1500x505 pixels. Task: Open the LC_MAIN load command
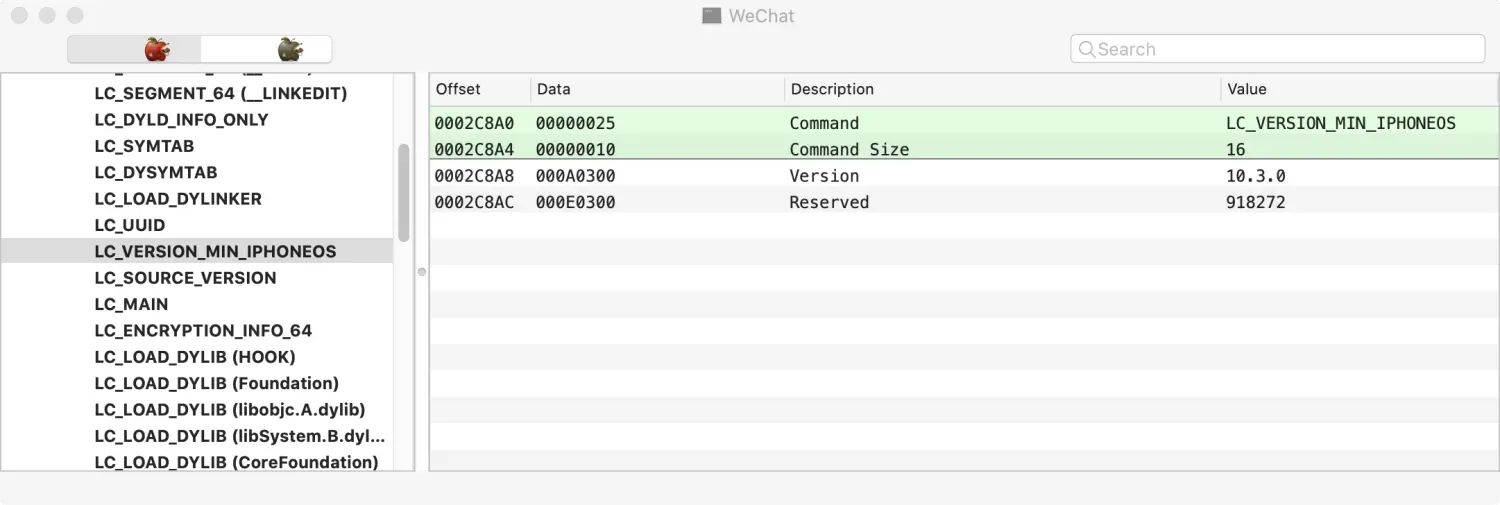coord(131,304)
